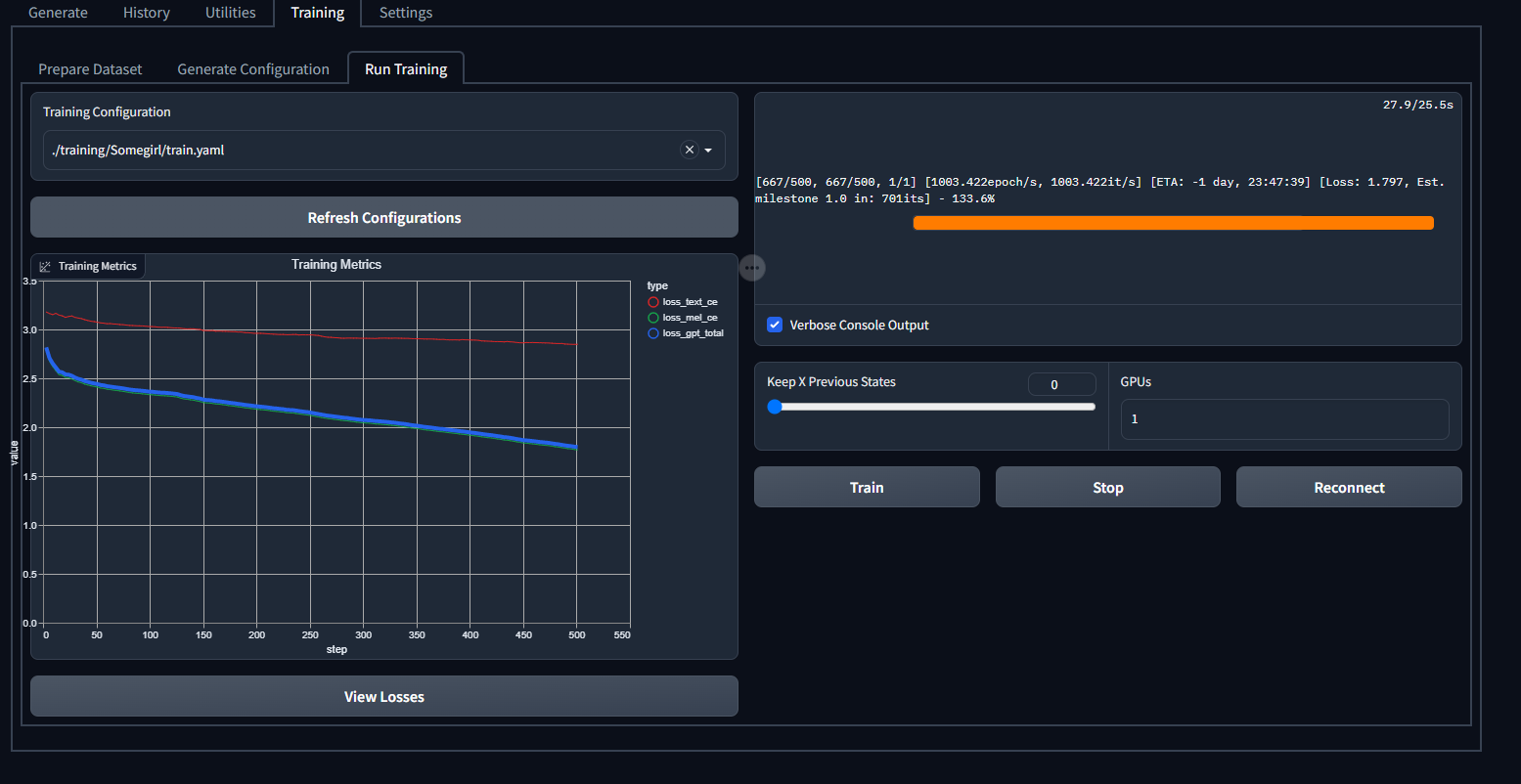Screen dimensions: 1521x784
Task: Click the training status console text
Action: click(x=1099, y=190)
